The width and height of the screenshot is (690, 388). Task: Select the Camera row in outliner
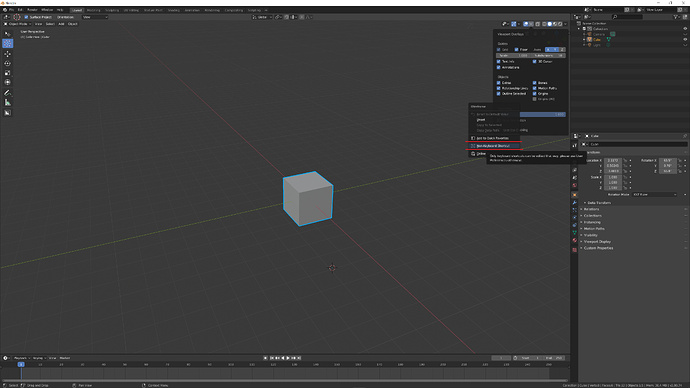[598, 34]
